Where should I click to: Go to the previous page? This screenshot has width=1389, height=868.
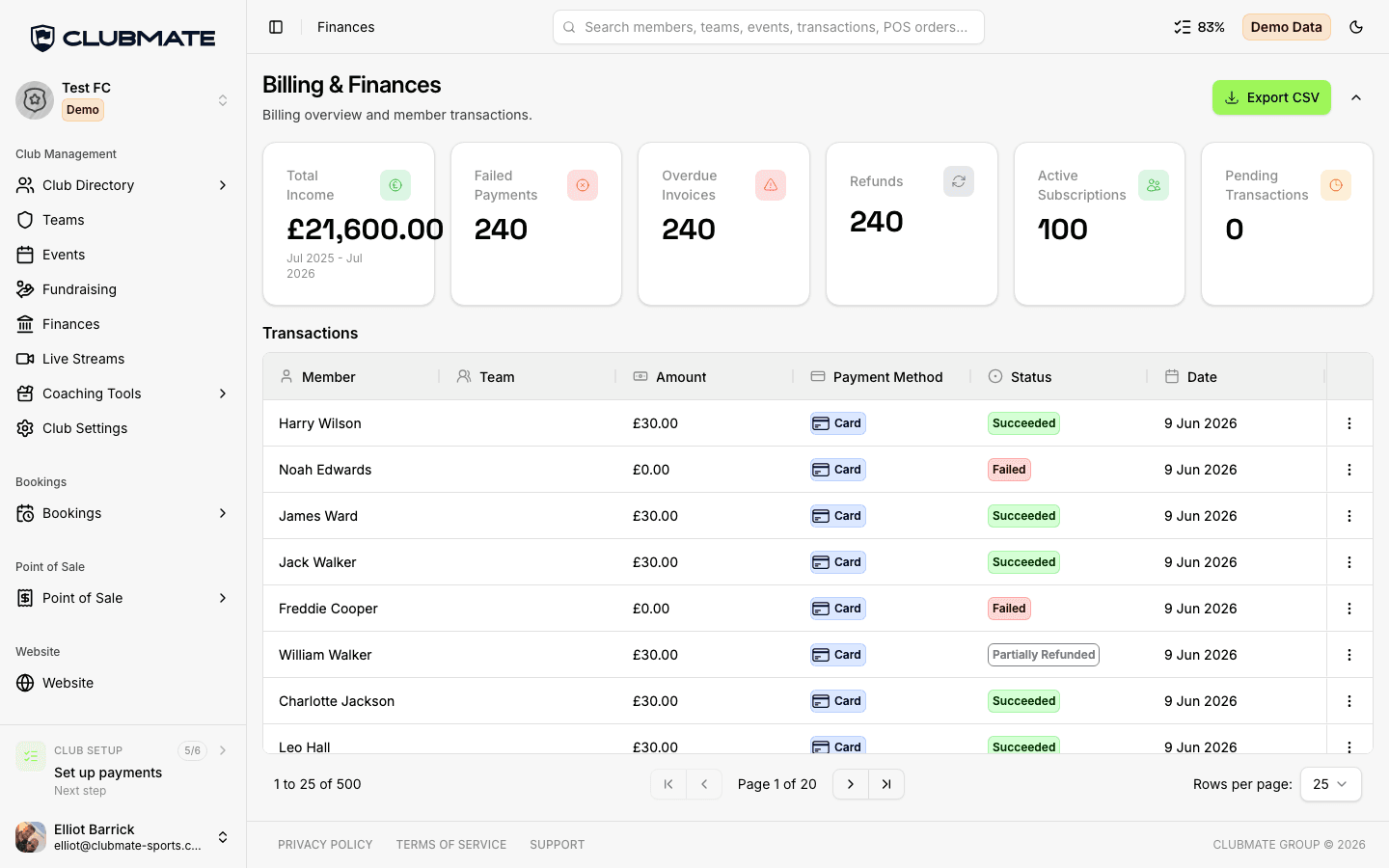click(704, 784)
